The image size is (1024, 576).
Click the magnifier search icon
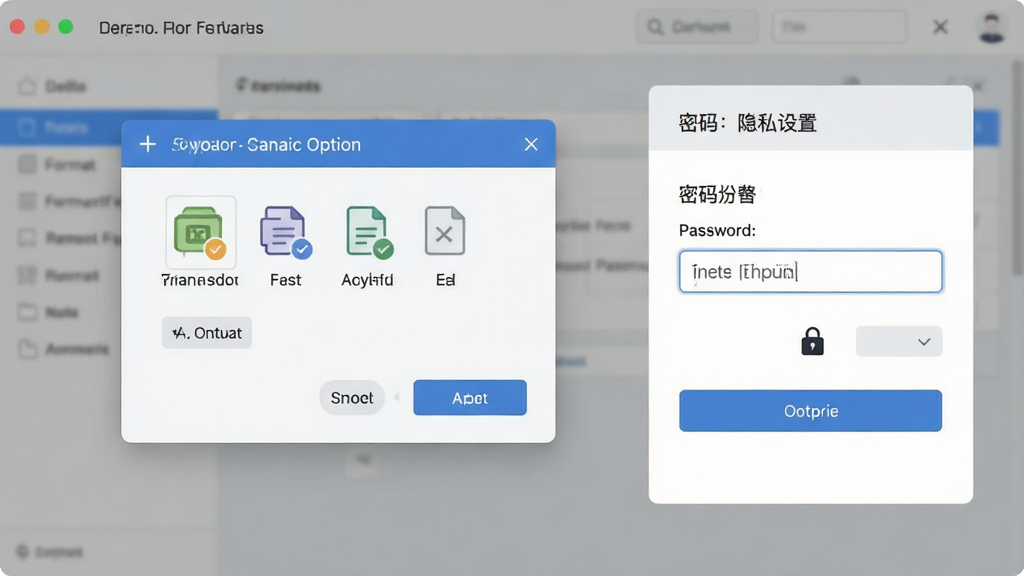pos(655,27)
